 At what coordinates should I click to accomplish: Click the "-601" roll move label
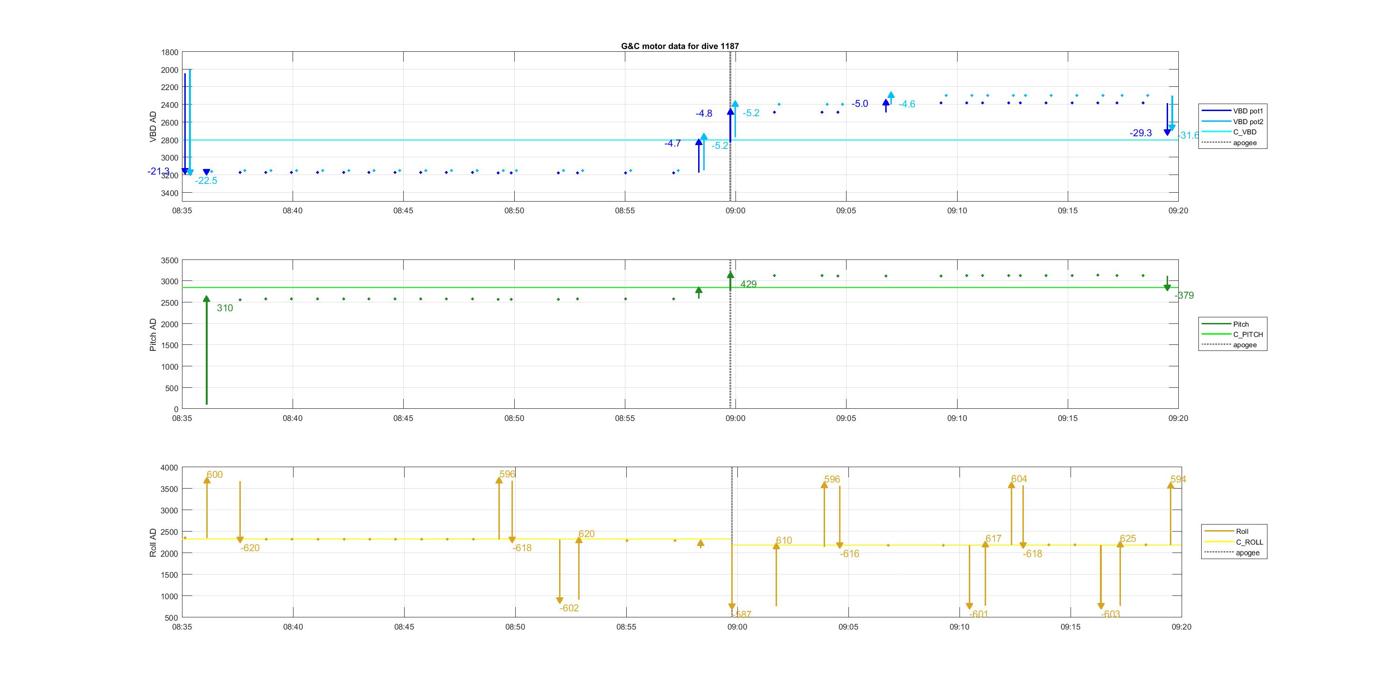pos(979,615)
